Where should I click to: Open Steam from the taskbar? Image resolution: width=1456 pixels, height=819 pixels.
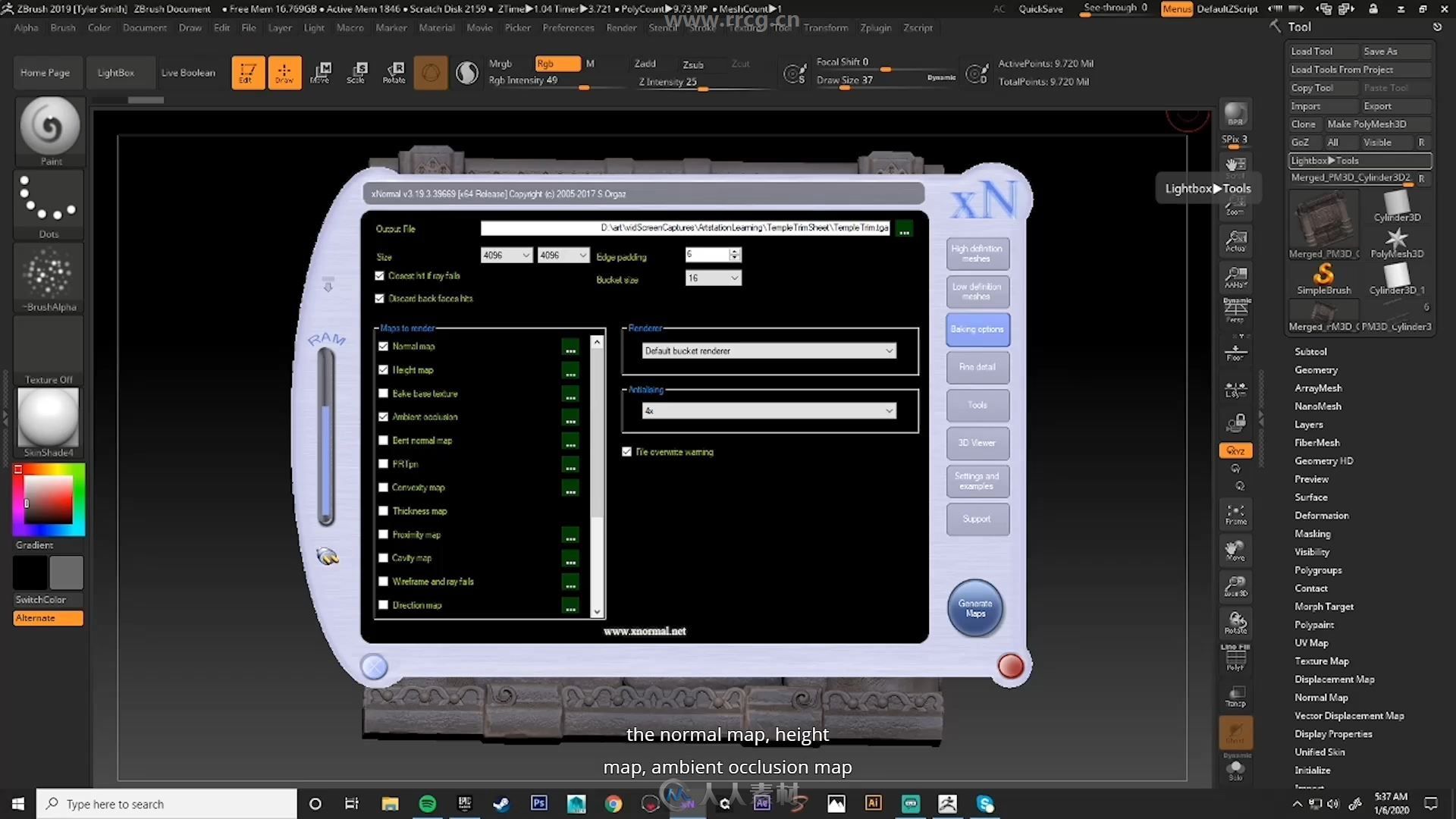point(502,804)
